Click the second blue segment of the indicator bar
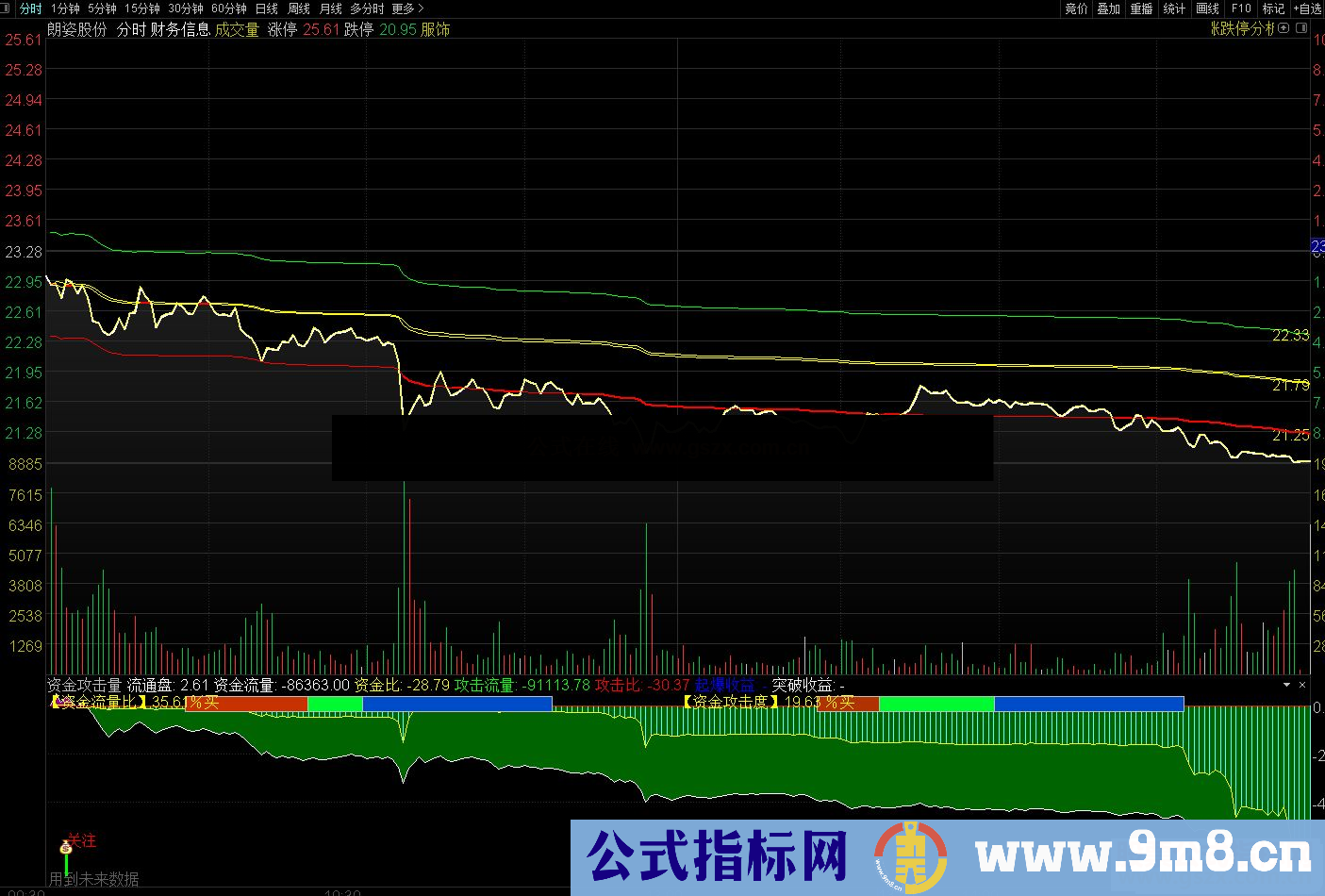 coord(1089,704)
